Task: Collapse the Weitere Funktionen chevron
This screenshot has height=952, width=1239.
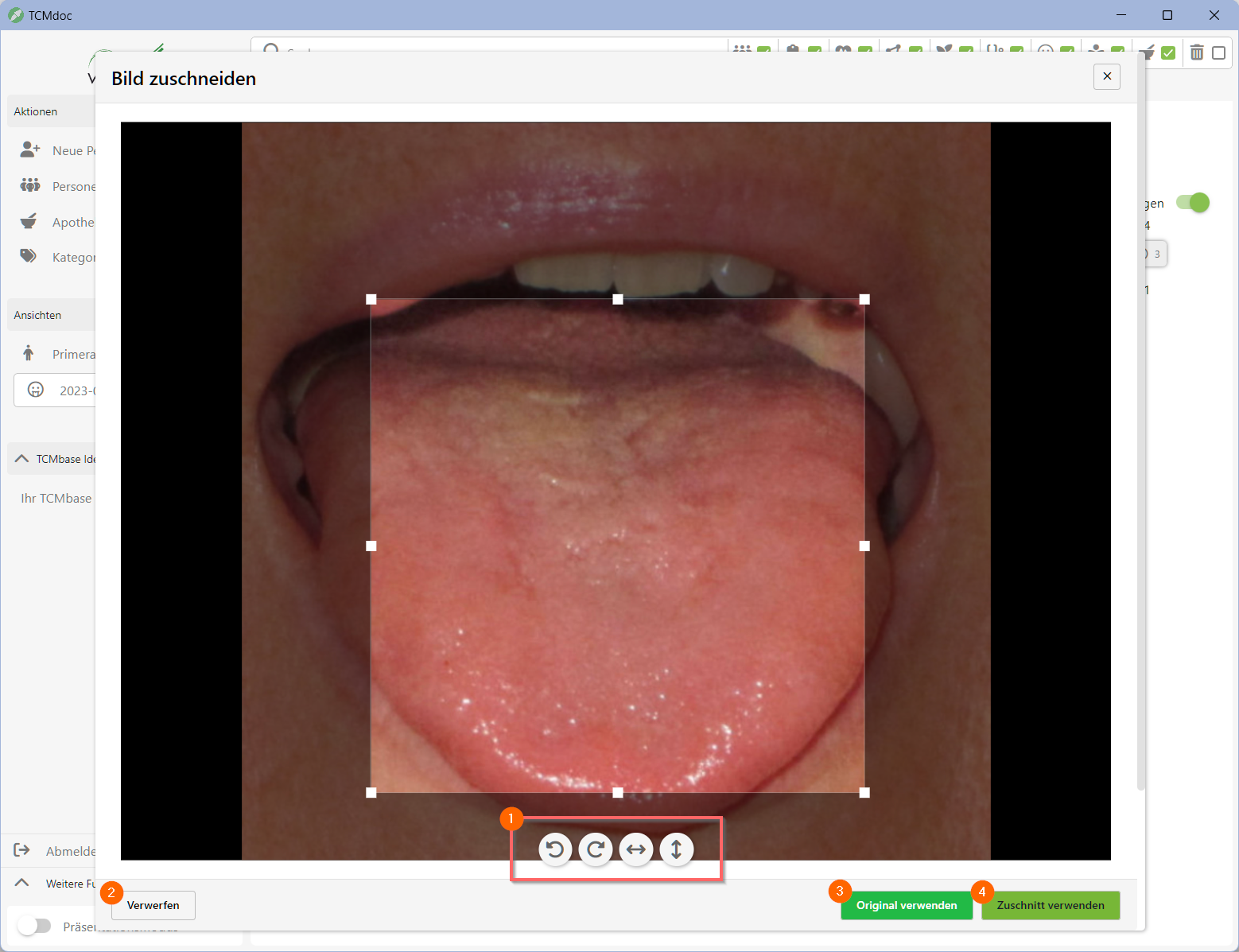Action: coord(22,883)
